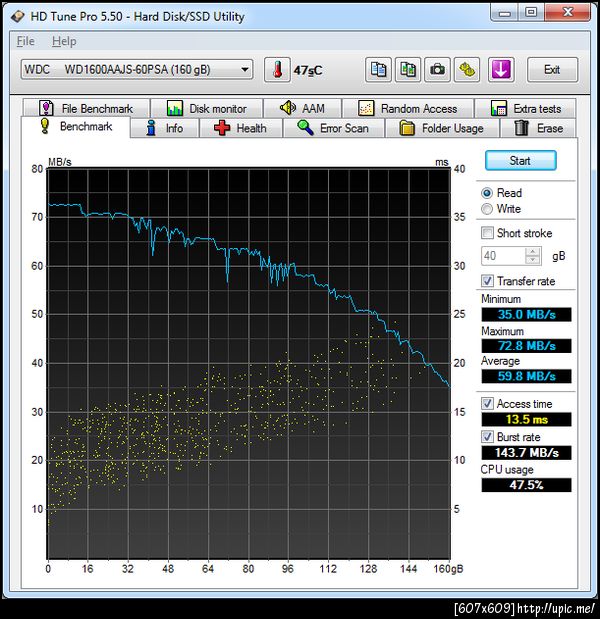Select the Read radio button
The height and width of the screenshot is (619, 600).
[x=487, y=193]
